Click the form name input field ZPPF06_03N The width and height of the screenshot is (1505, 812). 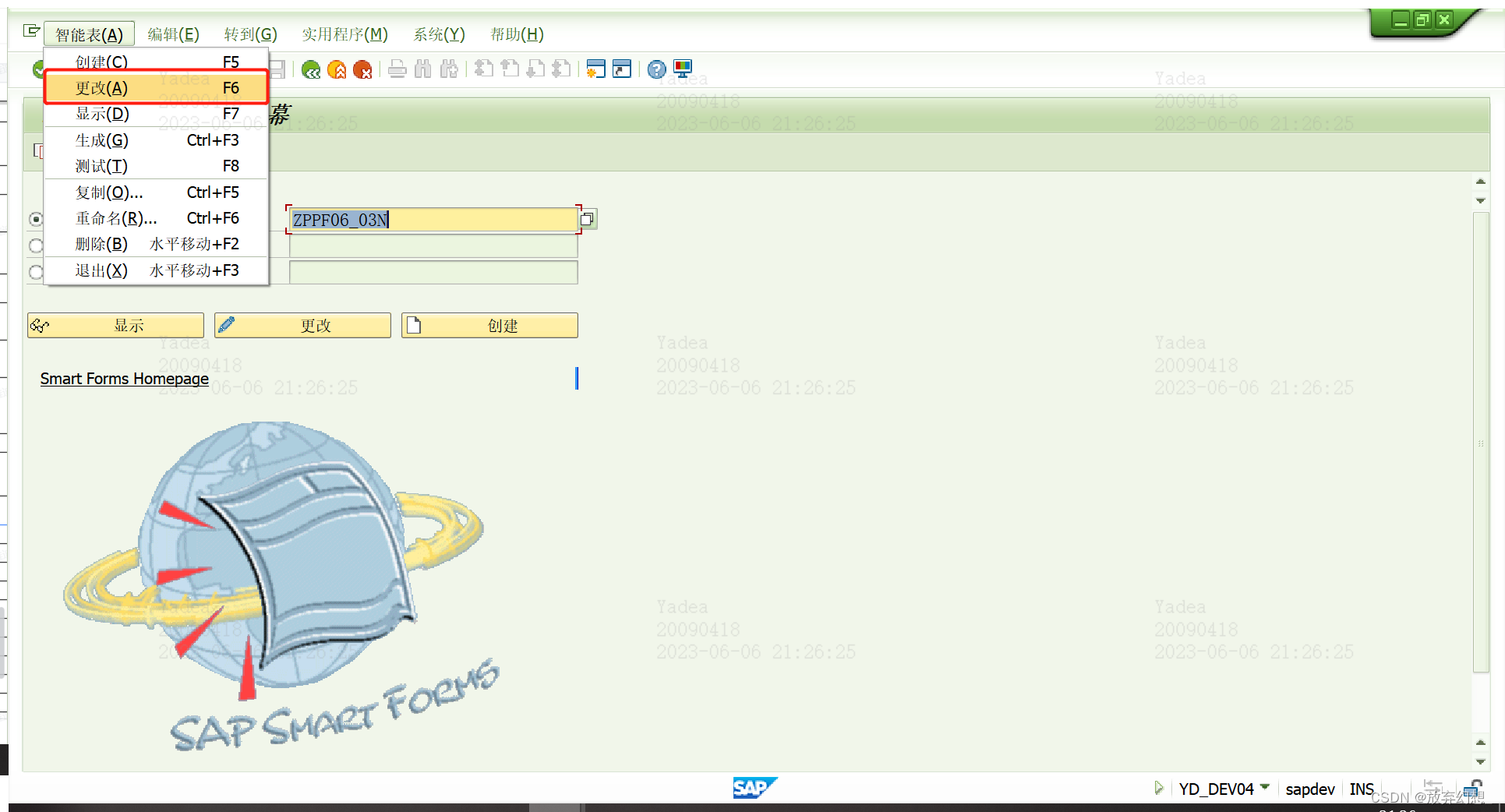[433, 220]
